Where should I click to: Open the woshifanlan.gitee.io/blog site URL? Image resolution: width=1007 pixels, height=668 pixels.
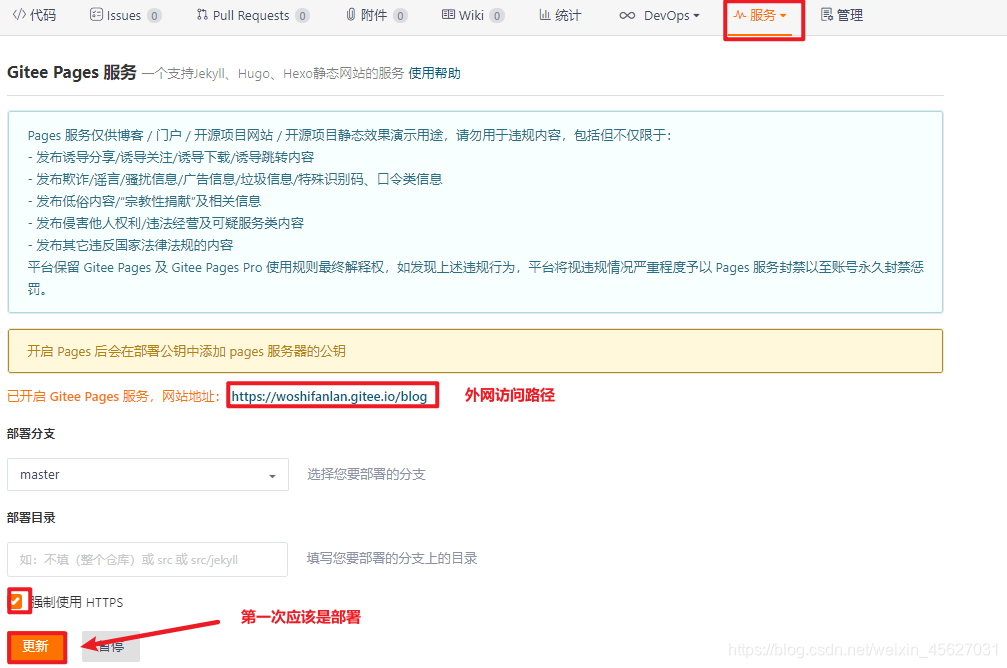tap(329, 396)
